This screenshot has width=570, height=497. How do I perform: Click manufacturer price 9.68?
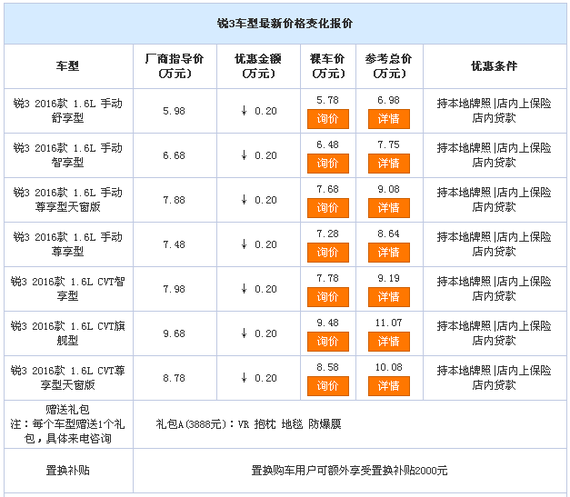point(174,334)
